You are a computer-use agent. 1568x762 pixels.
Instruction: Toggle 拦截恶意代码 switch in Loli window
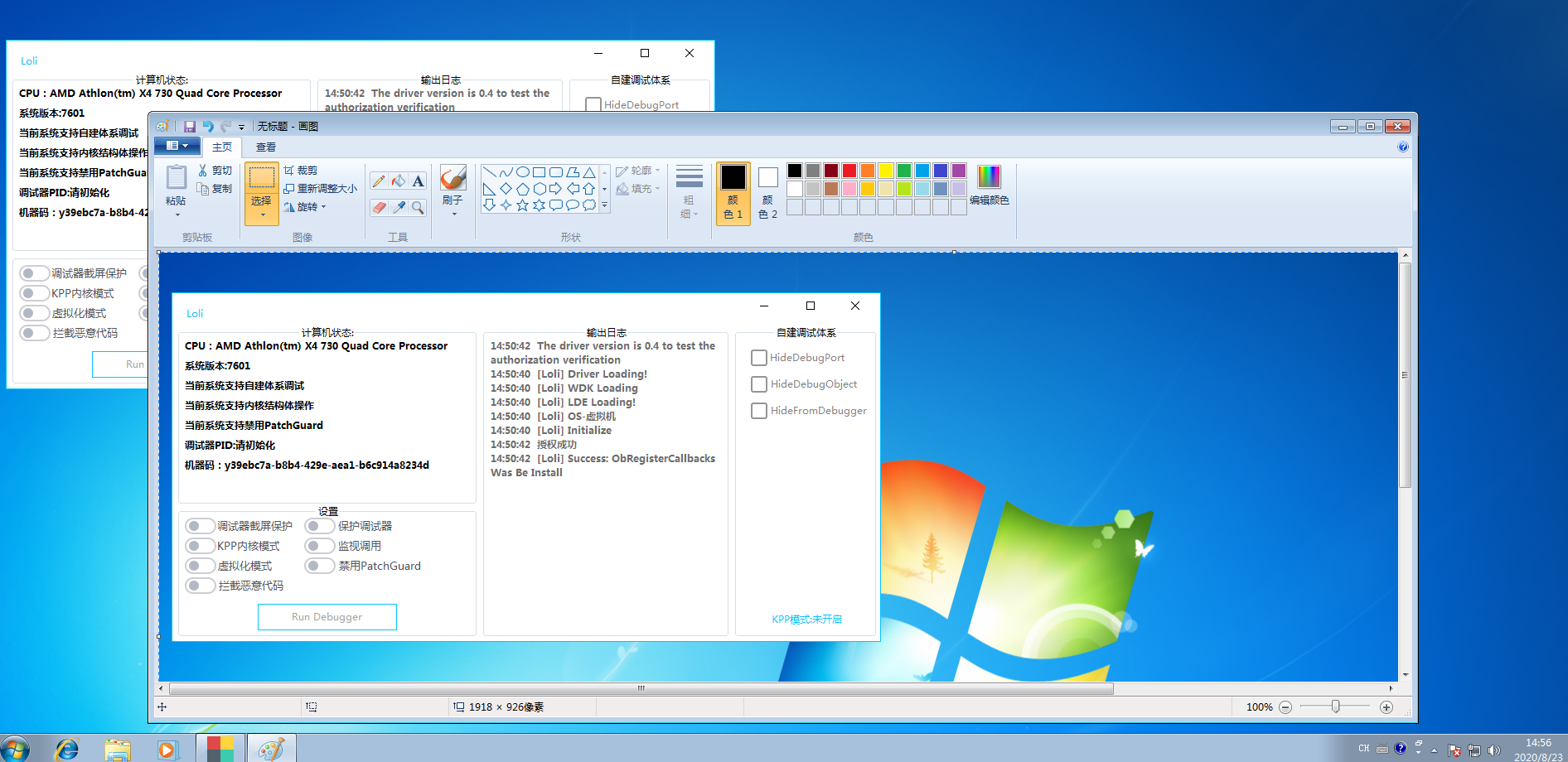click(34, 333)
